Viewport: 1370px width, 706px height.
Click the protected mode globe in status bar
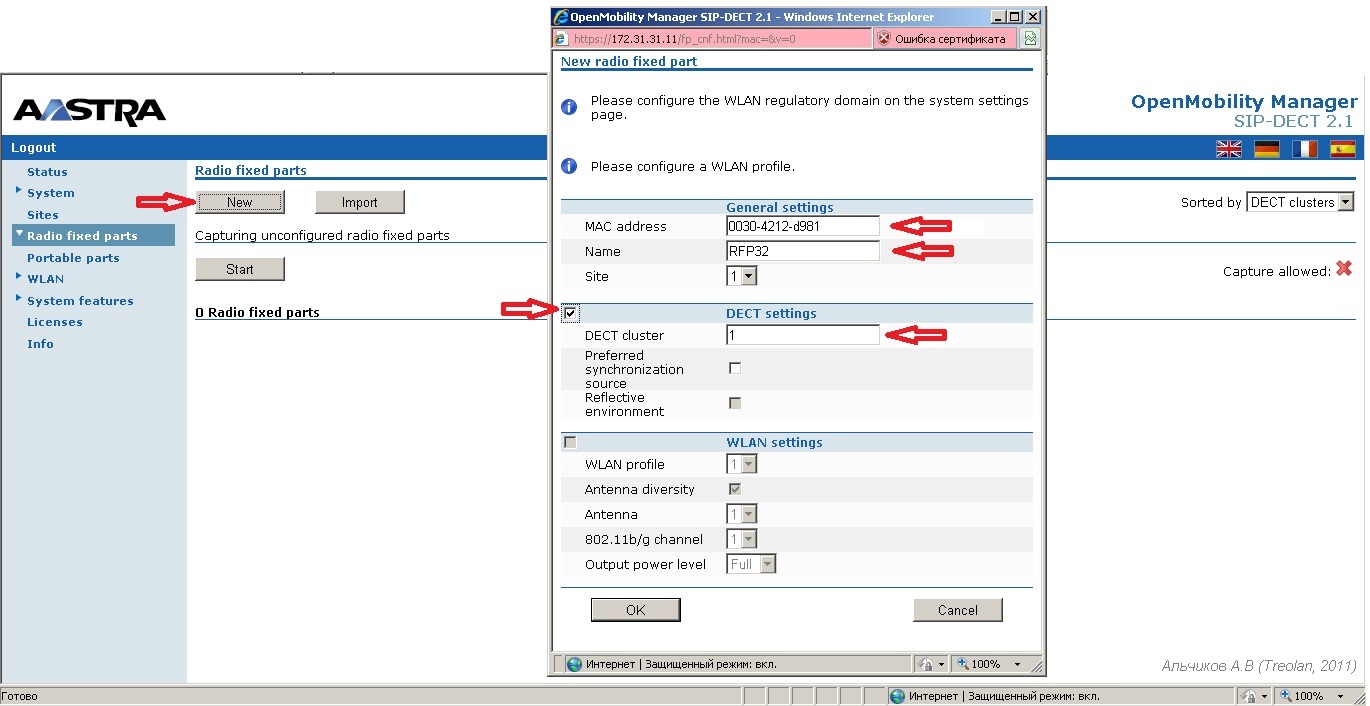pos(572,663)
